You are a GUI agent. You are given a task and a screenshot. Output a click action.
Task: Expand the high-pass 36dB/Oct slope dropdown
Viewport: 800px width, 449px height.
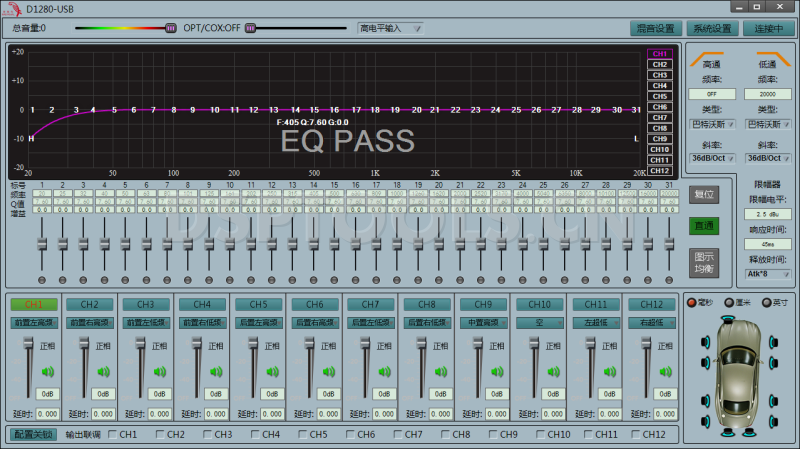click(711, 157)
